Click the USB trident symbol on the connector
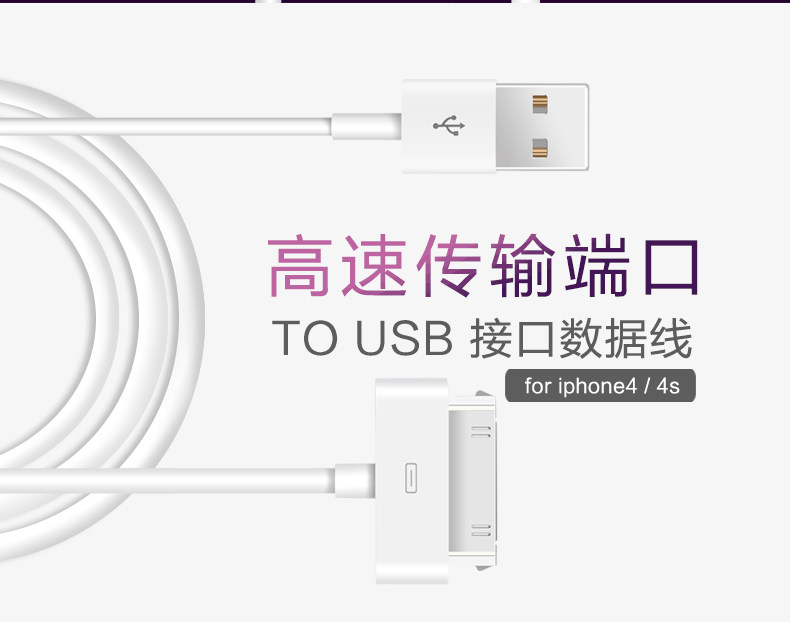Viewport: 790px width, 622px height. tap(449, 125)
